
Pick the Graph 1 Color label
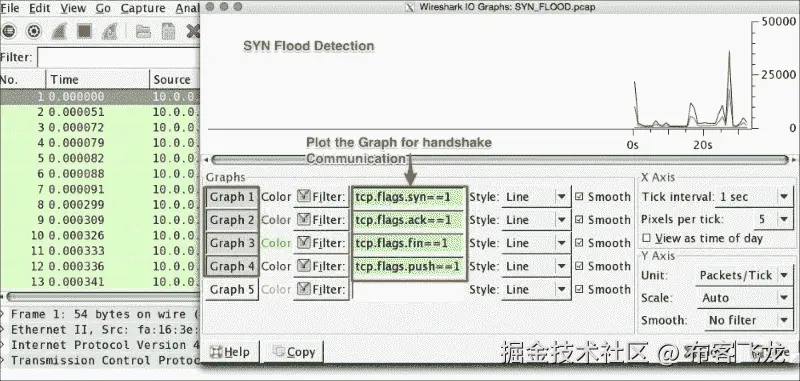[x=276, y=197]
